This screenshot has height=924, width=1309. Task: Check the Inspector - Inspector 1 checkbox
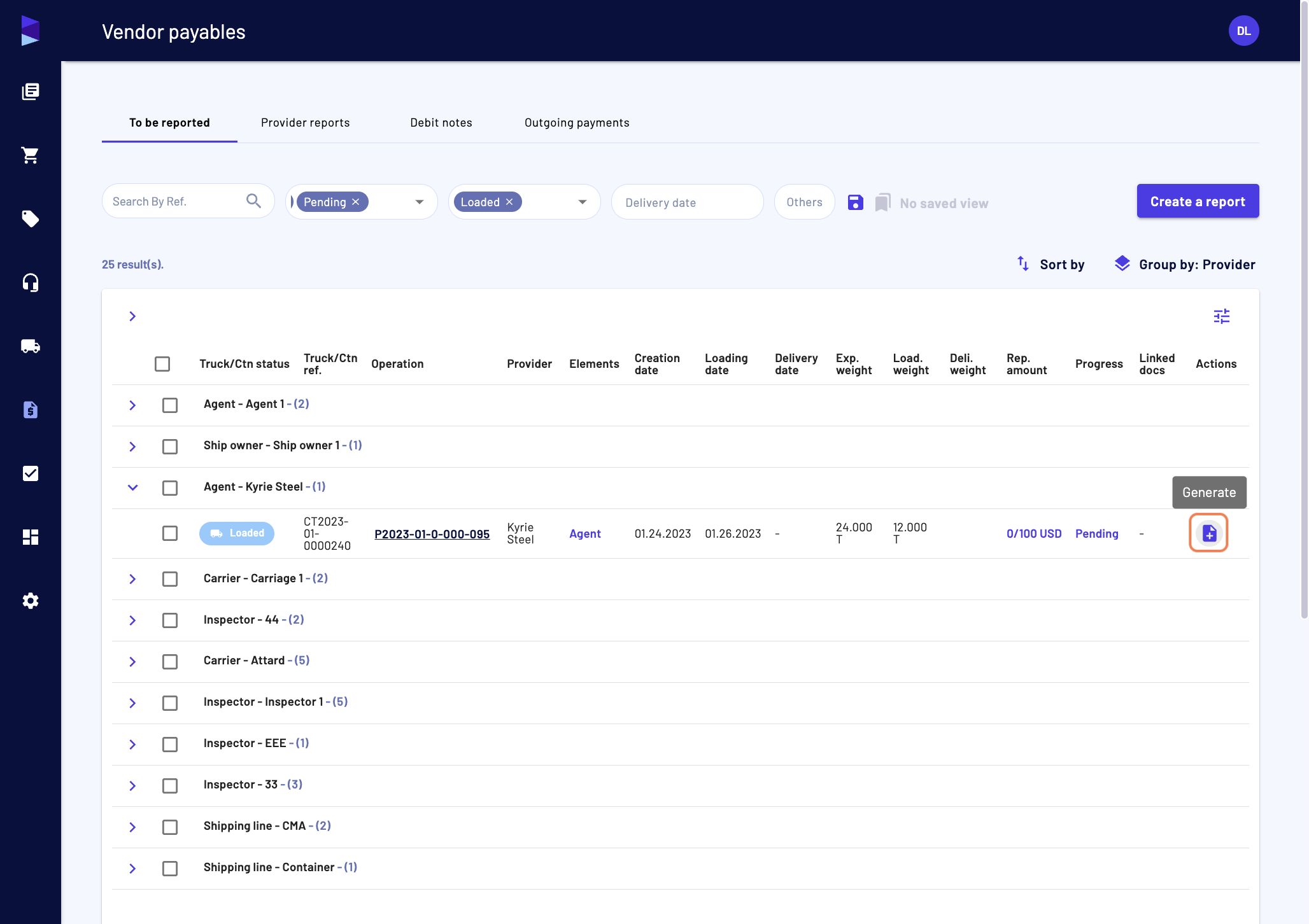coord(169,703)
